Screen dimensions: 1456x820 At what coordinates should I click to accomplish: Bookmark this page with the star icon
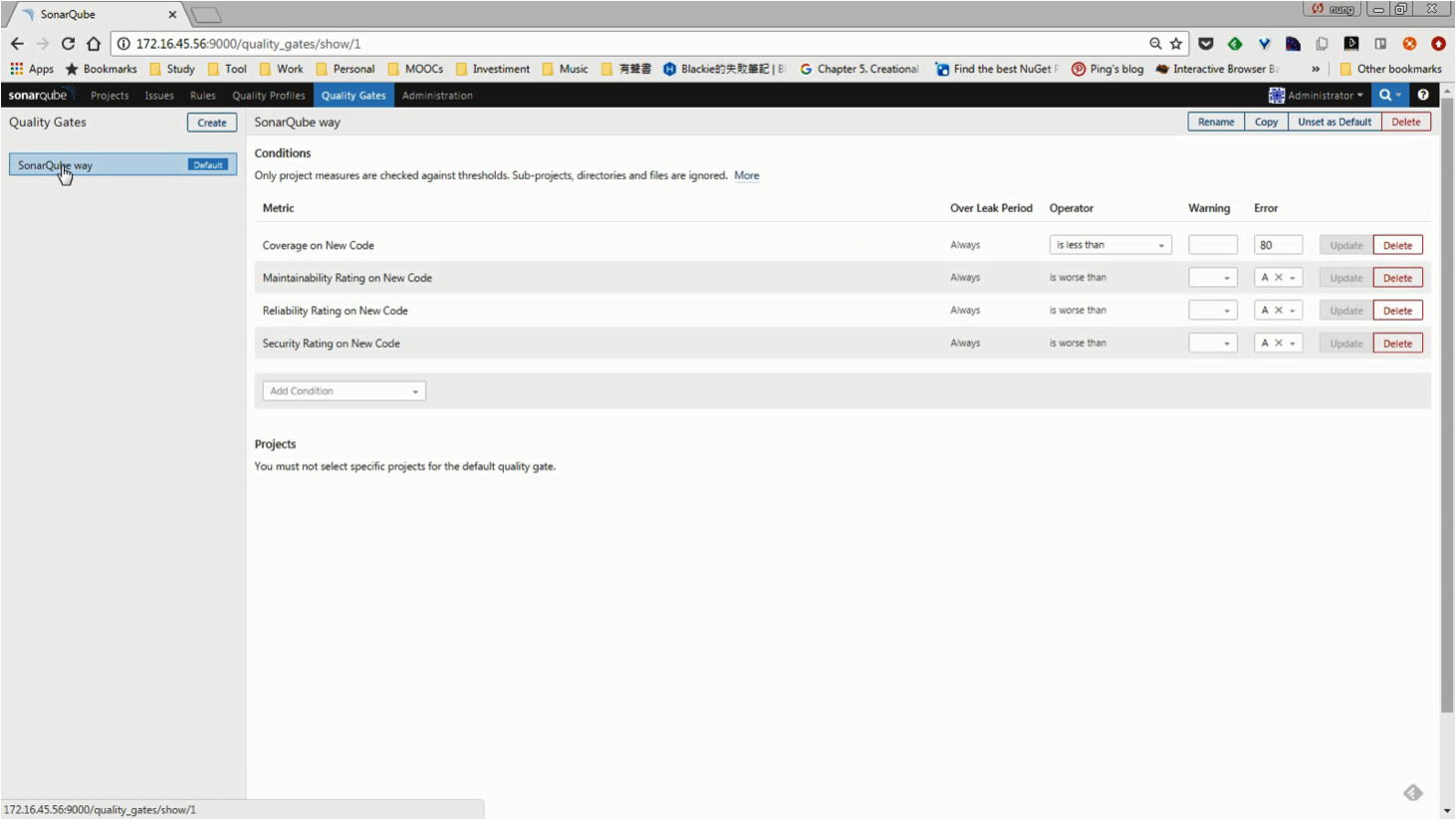pyautogui.click(x=1176, y=44)
